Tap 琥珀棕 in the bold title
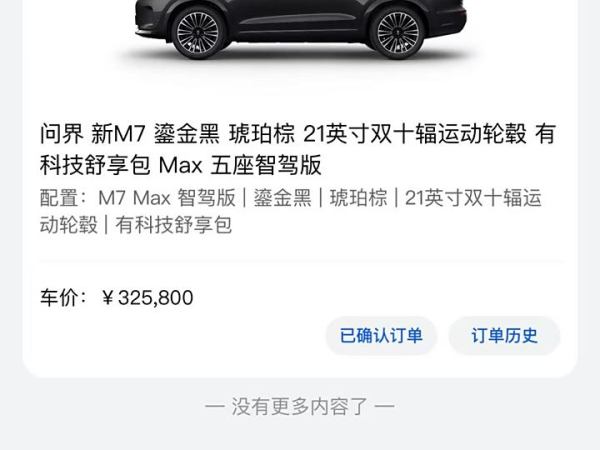This screenshot has height=450, width=600. pos(262,134)
